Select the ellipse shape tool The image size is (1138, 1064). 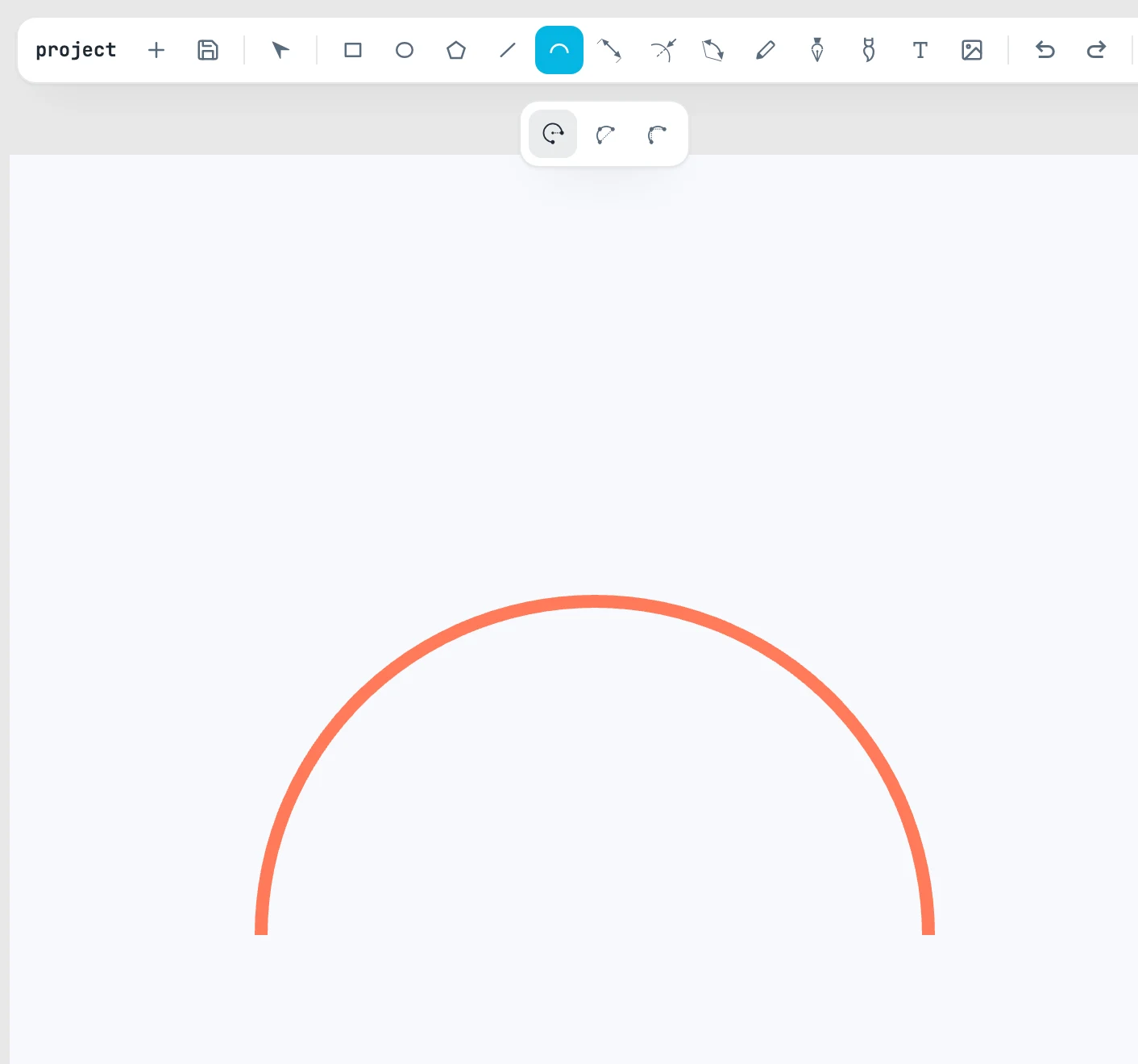coord(405,50)
